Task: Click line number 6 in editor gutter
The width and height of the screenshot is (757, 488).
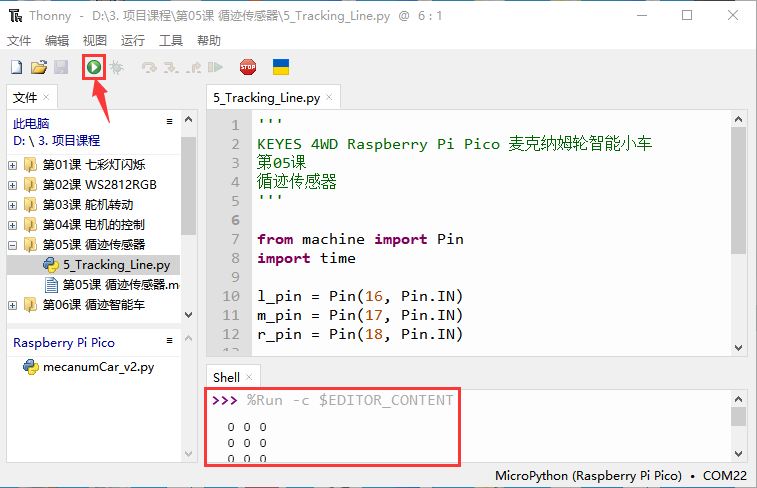Action: tap(235, 220)
